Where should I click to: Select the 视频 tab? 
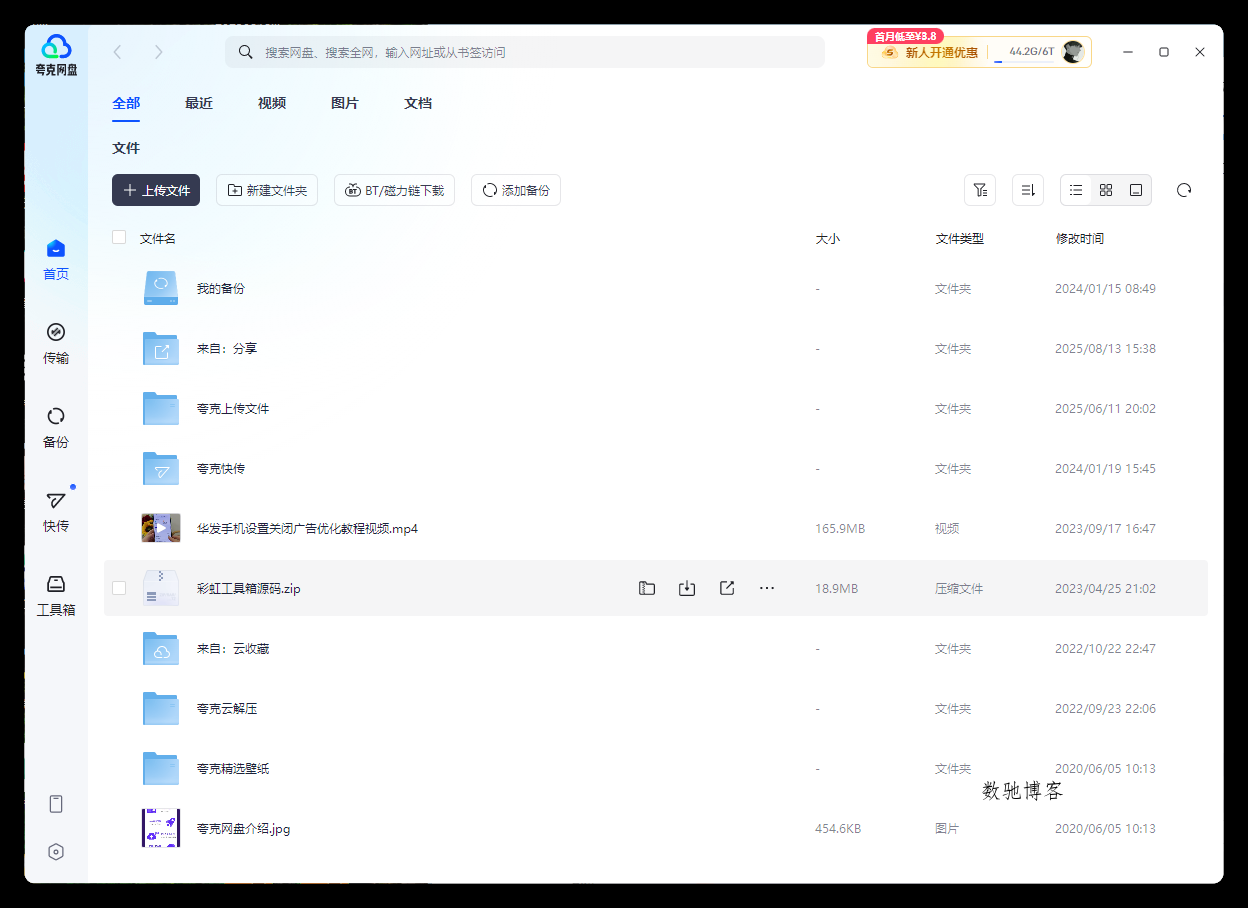[272, 103]
